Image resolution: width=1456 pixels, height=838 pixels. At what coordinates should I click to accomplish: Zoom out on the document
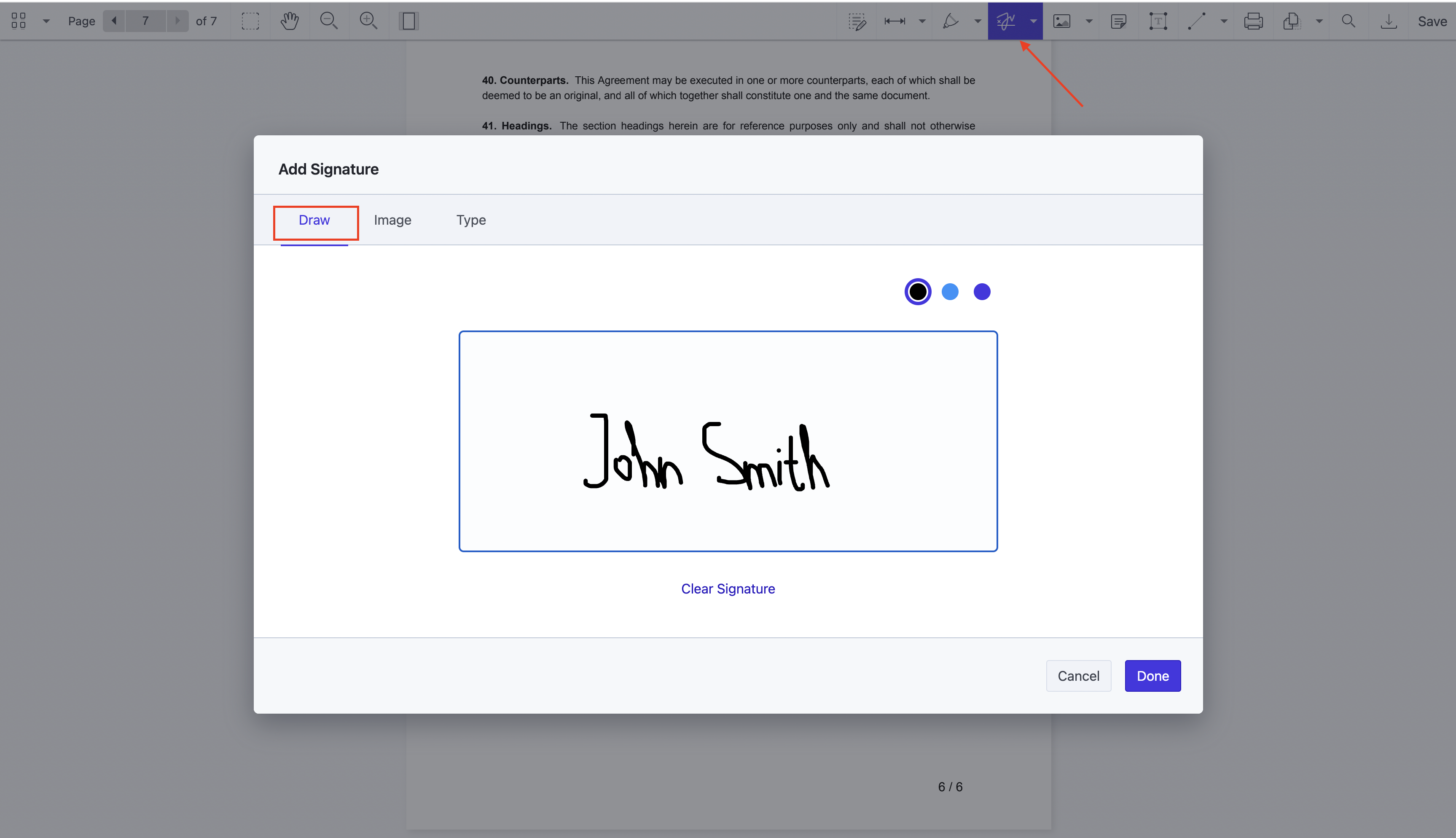tap(329, 21)
